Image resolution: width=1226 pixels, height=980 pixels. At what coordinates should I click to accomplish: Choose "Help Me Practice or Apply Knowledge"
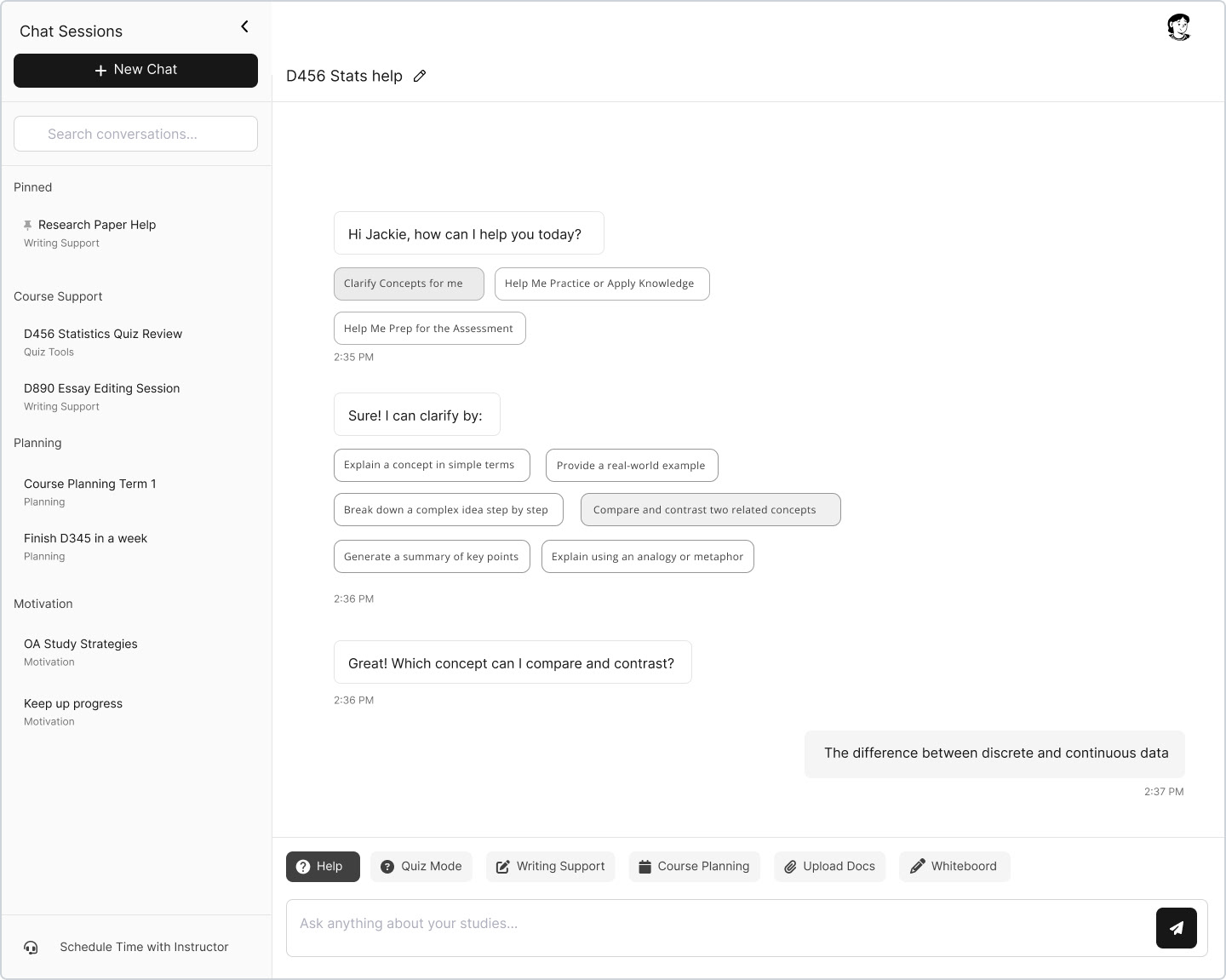point(601,284)
